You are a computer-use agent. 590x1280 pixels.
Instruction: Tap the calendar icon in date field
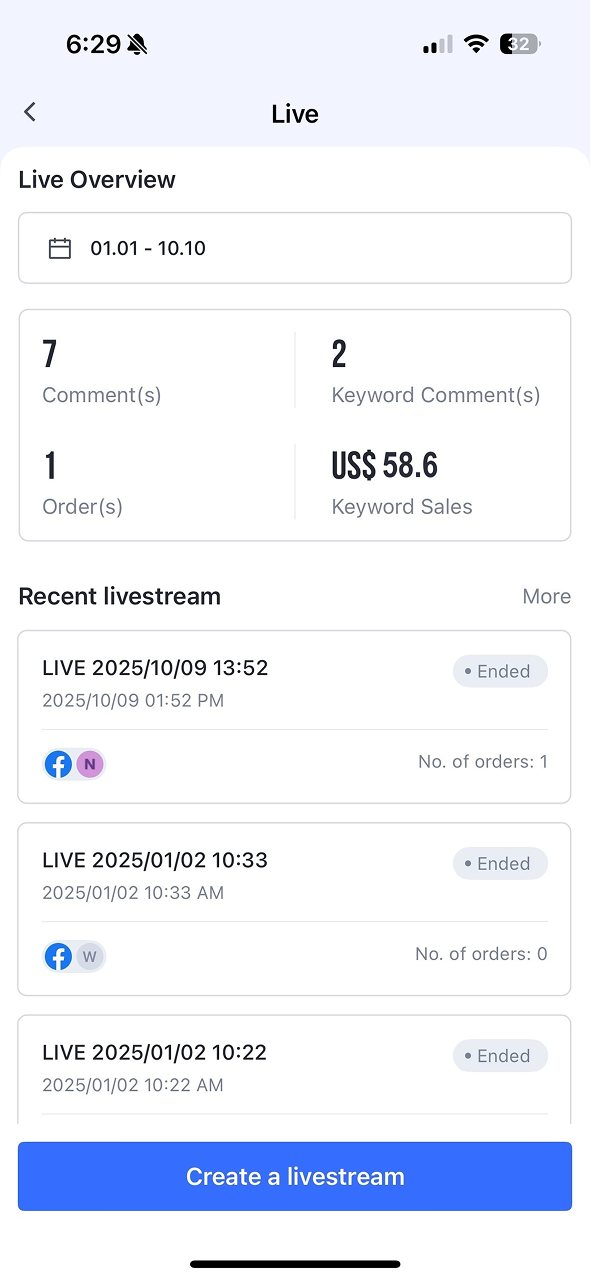(x=60, y=248)
